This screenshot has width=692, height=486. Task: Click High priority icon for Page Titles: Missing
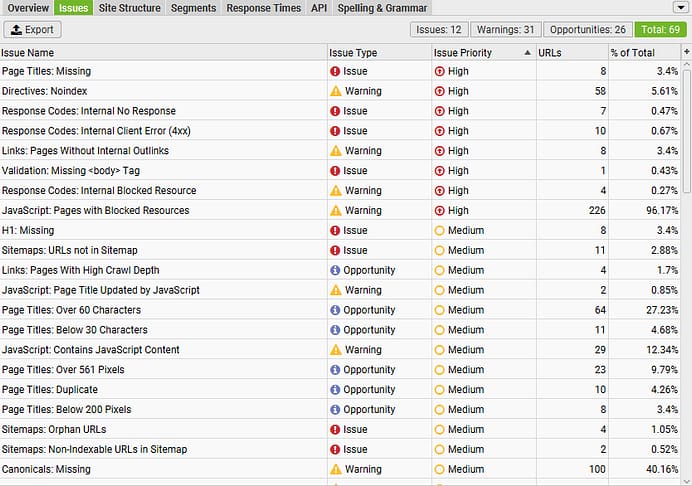pyautogui.click(x=439, y=71)
